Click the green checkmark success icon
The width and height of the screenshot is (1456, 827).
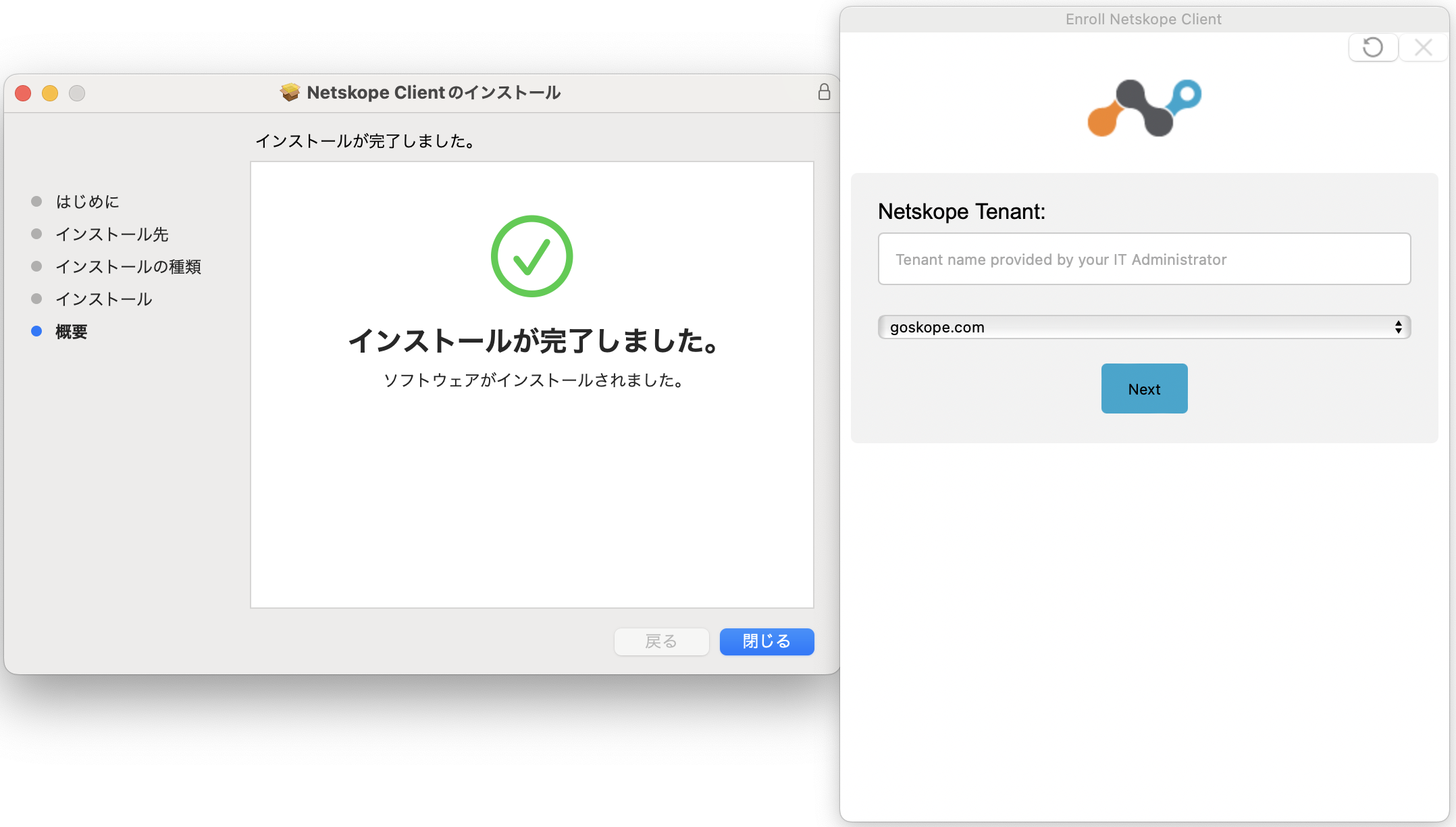pyautogui.click(x=532, y=256)
